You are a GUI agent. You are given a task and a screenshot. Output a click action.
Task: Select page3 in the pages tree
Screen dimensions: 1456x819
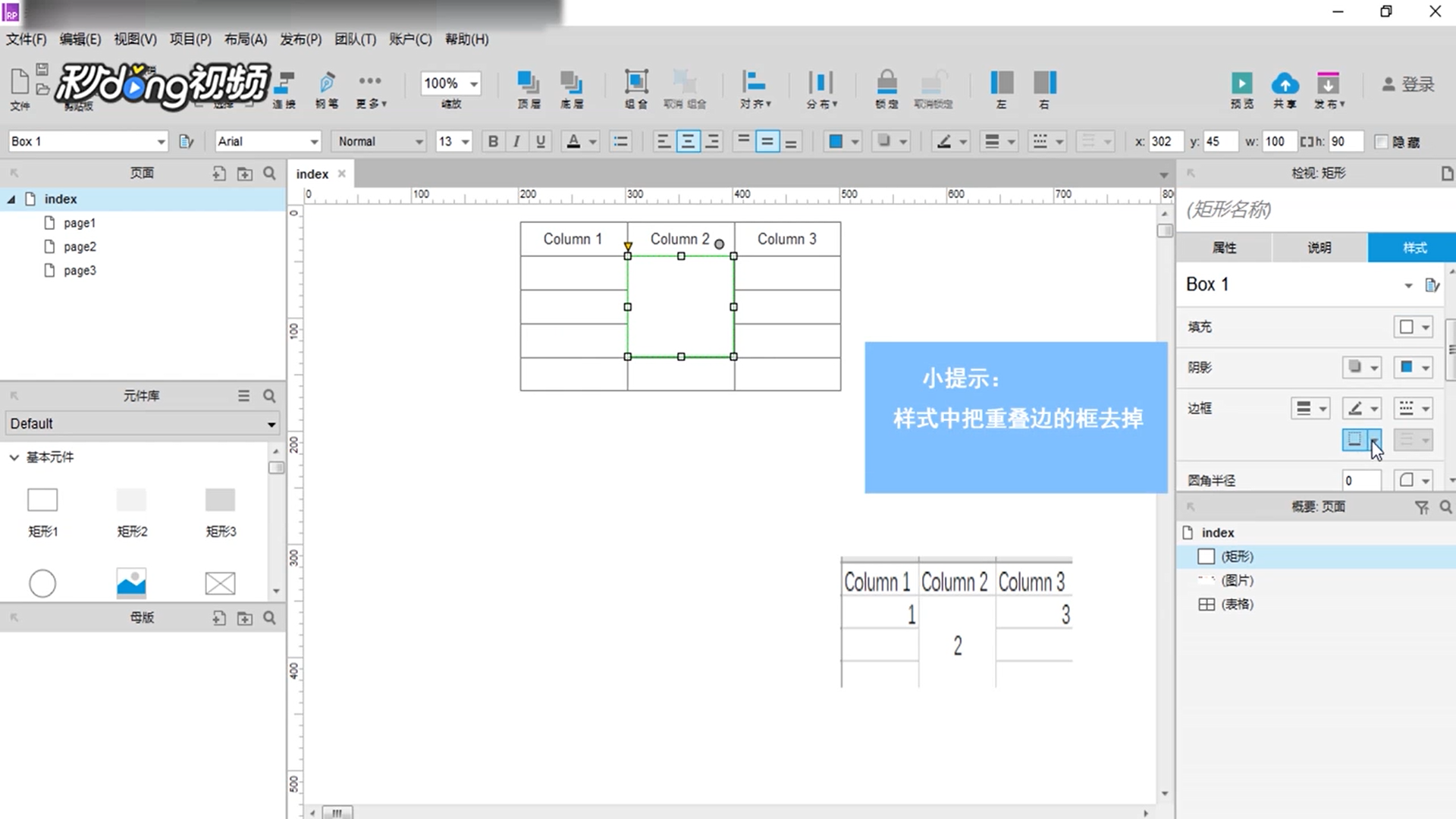[x=80, y=271]
